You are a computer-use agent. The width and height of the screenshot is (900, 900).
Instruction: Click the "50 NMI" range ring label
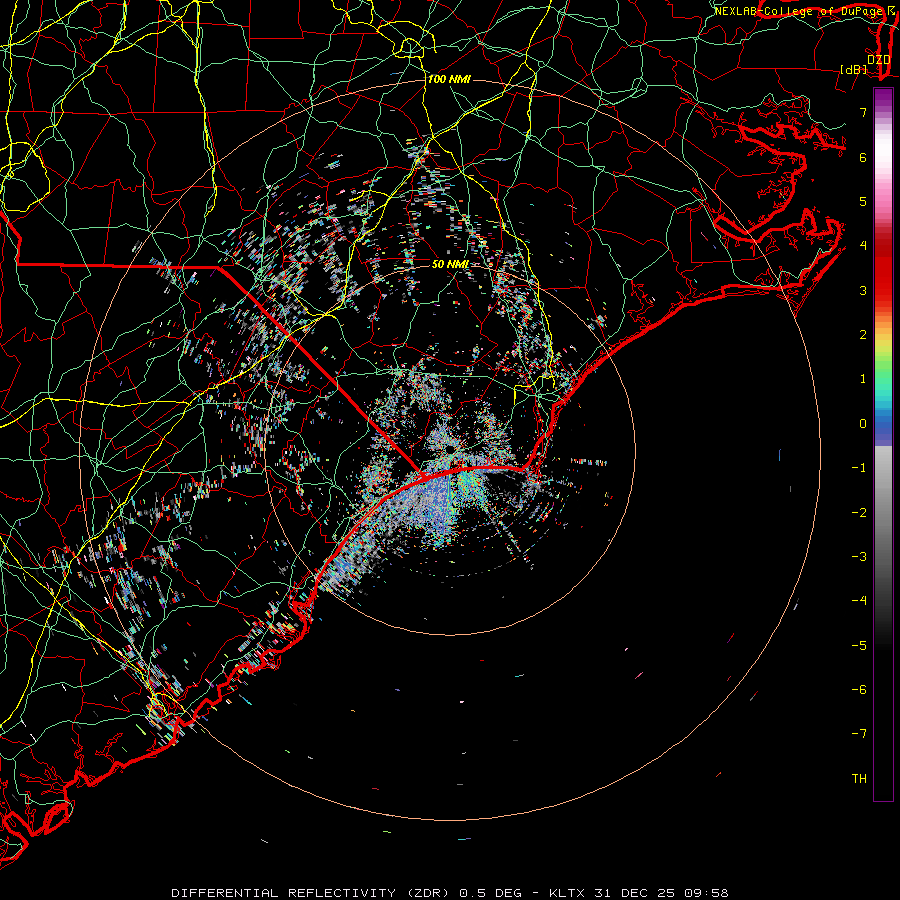[x=450, y=264]
